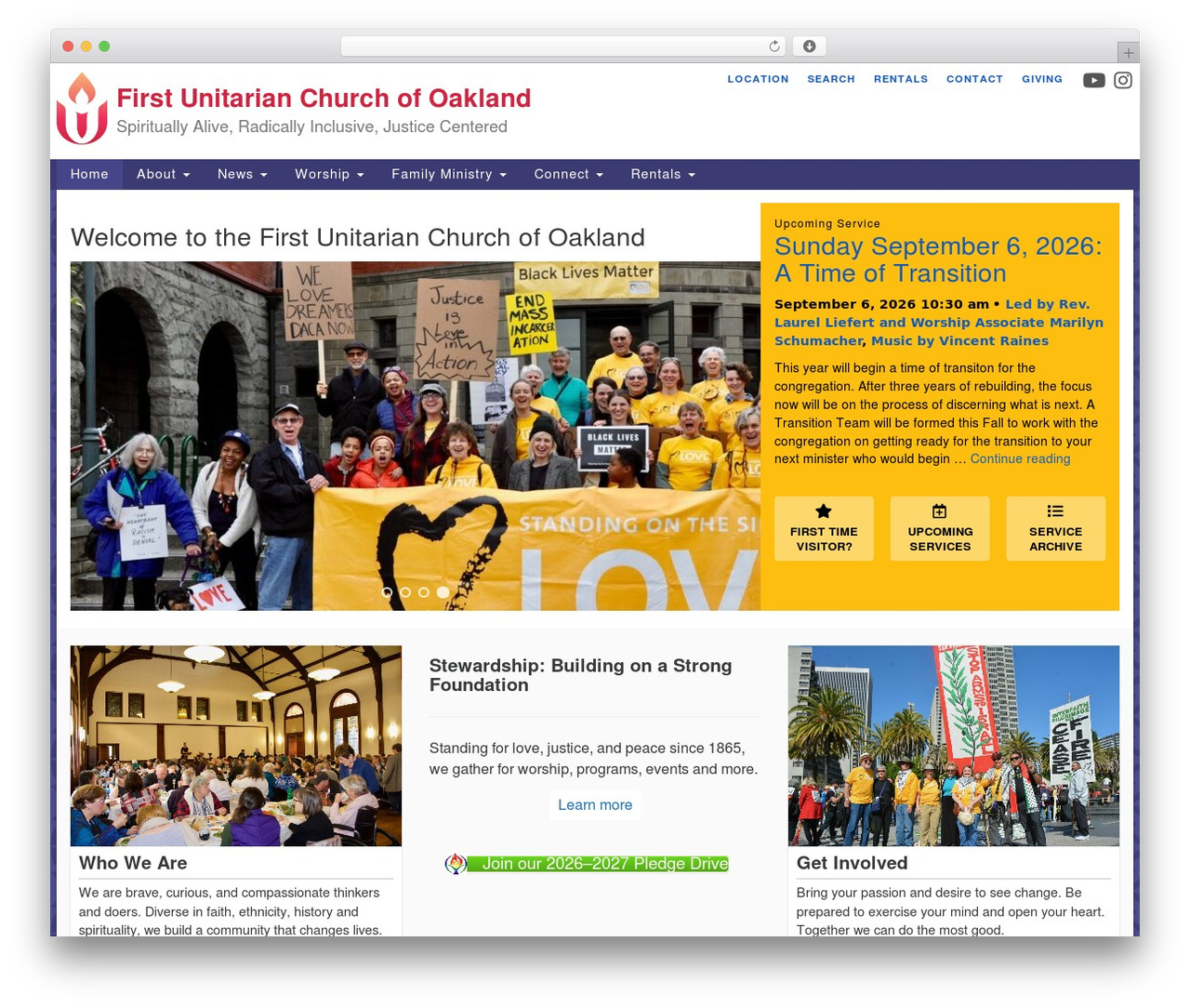Open the Get Involved rally photo
This screenshot has width=1190, height=1008.
pyautogui.click(x=954, y=746)
